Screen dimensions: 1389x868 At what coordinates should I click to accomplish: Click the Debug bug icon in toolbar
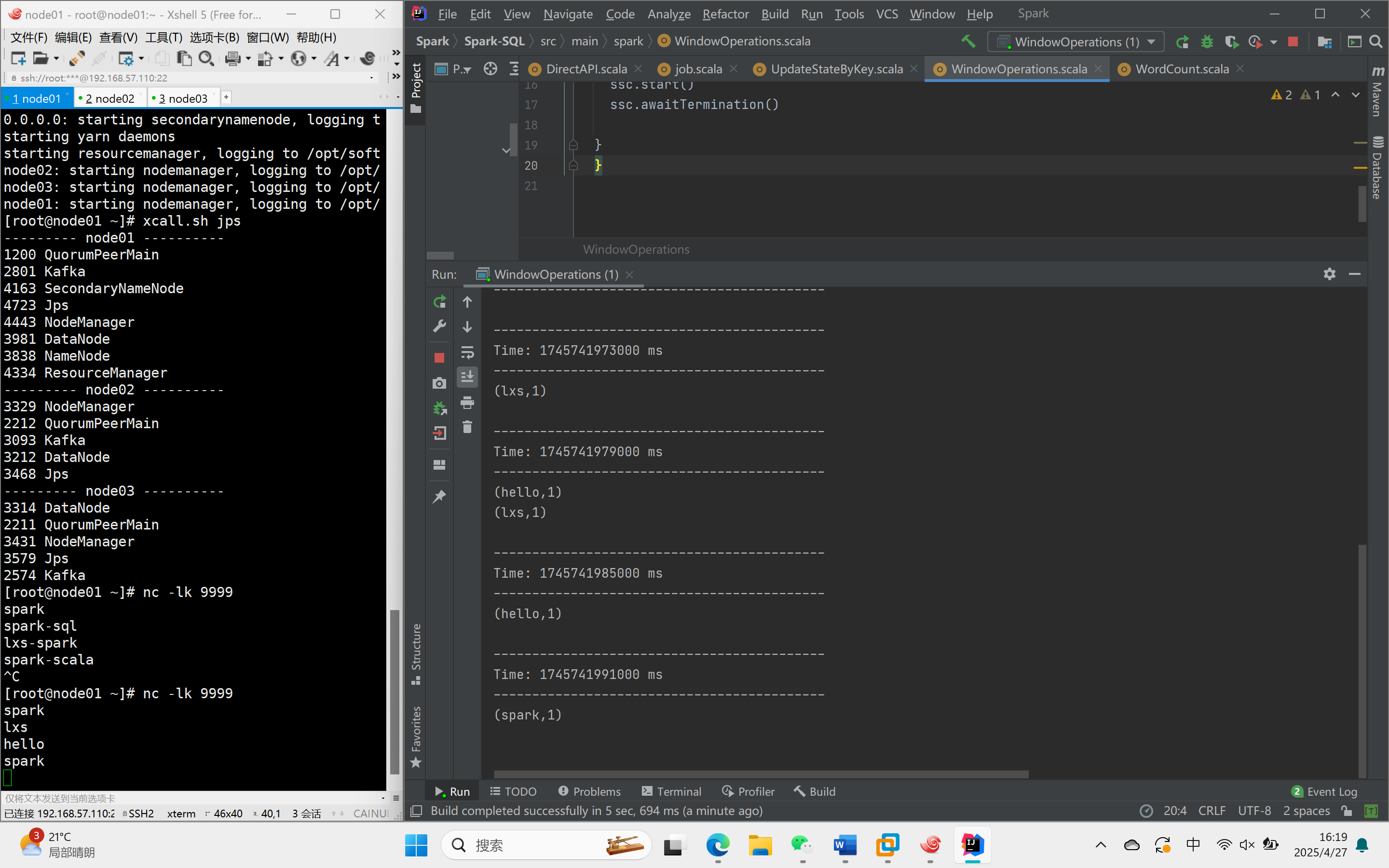click(x=1207, y=41)
